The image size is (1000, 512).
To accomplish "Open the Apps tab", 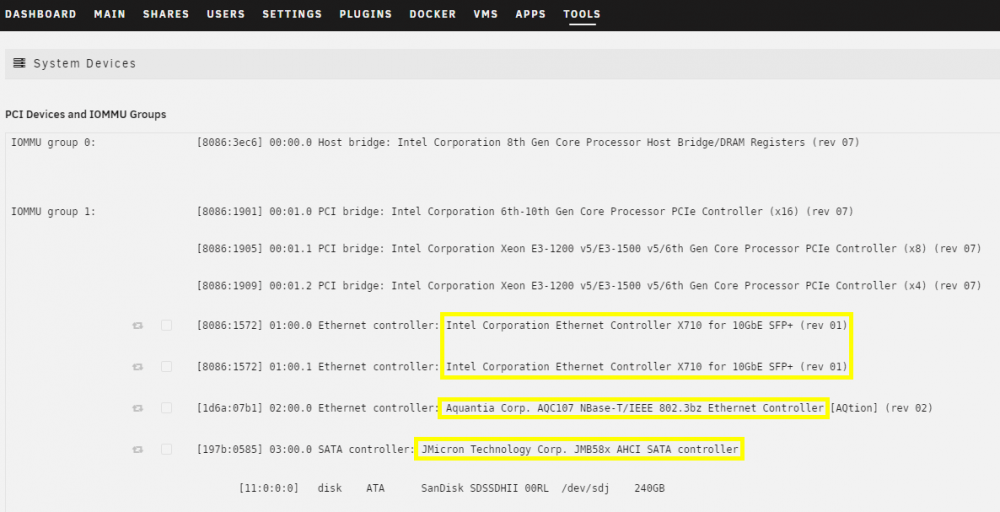I will coord(531,14).
